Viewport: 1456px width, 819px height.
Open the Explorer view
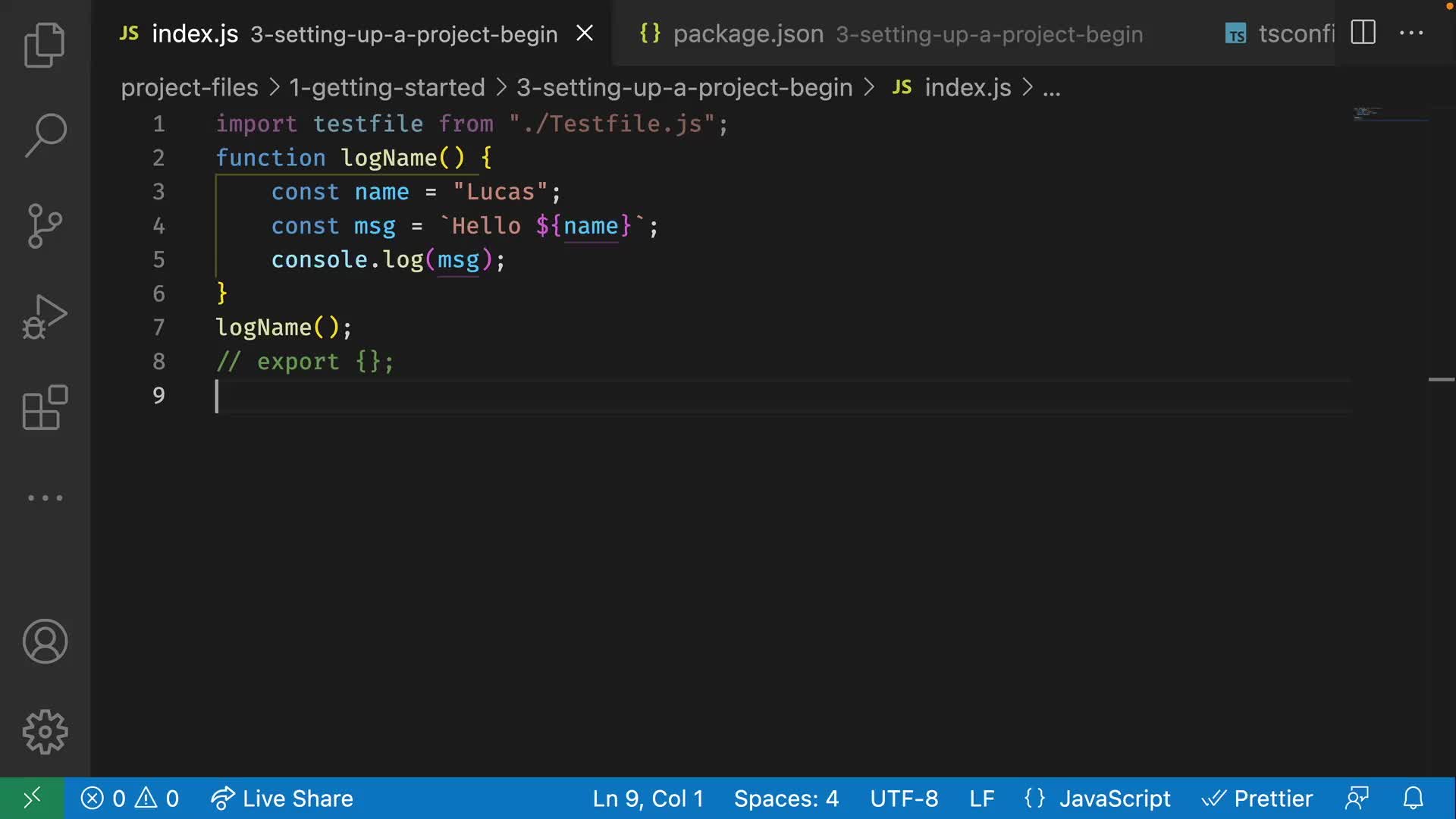[45, 45]
